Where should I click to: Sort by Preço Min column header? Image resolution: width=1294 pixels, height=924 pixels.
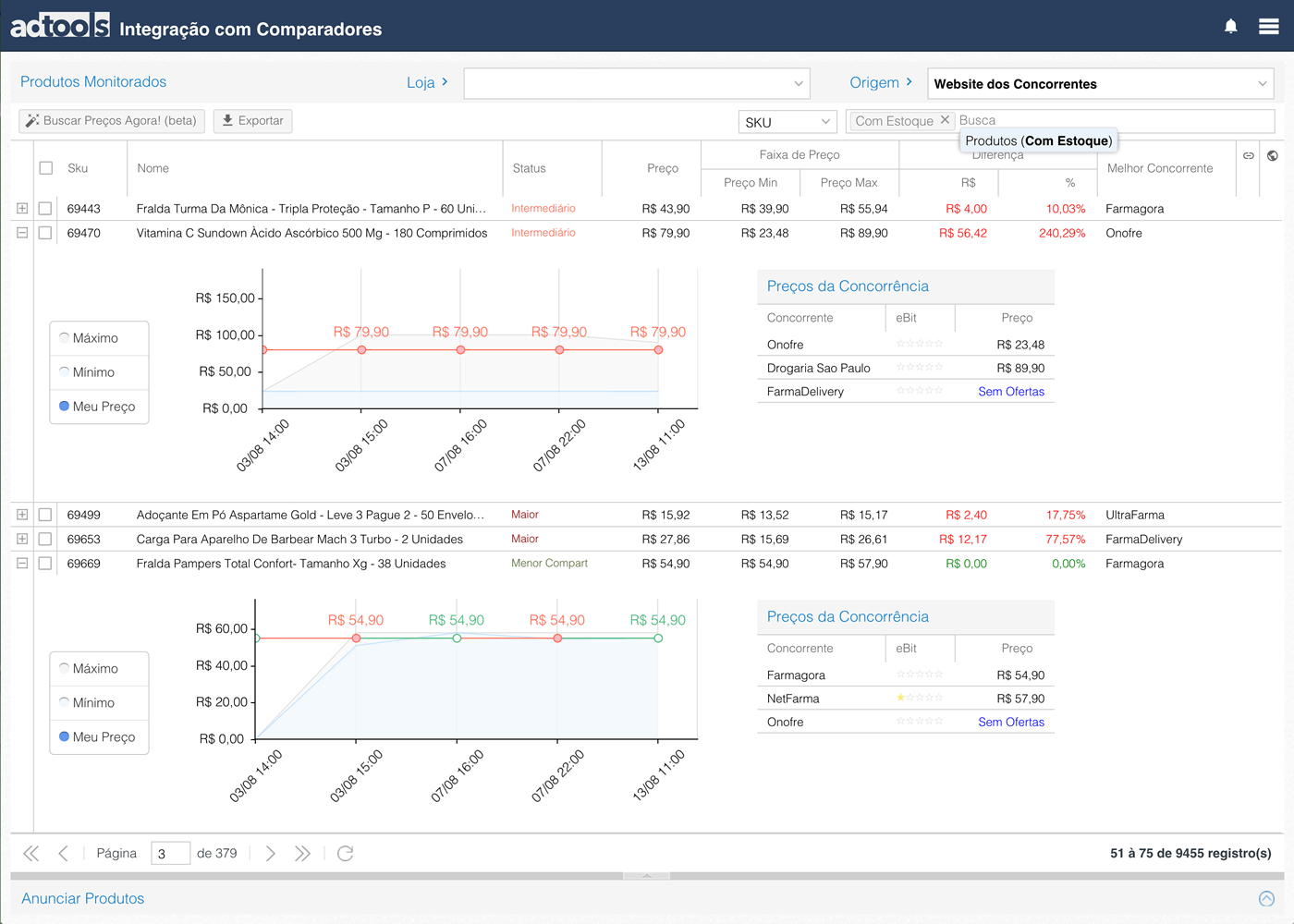(x=751, y=182)
